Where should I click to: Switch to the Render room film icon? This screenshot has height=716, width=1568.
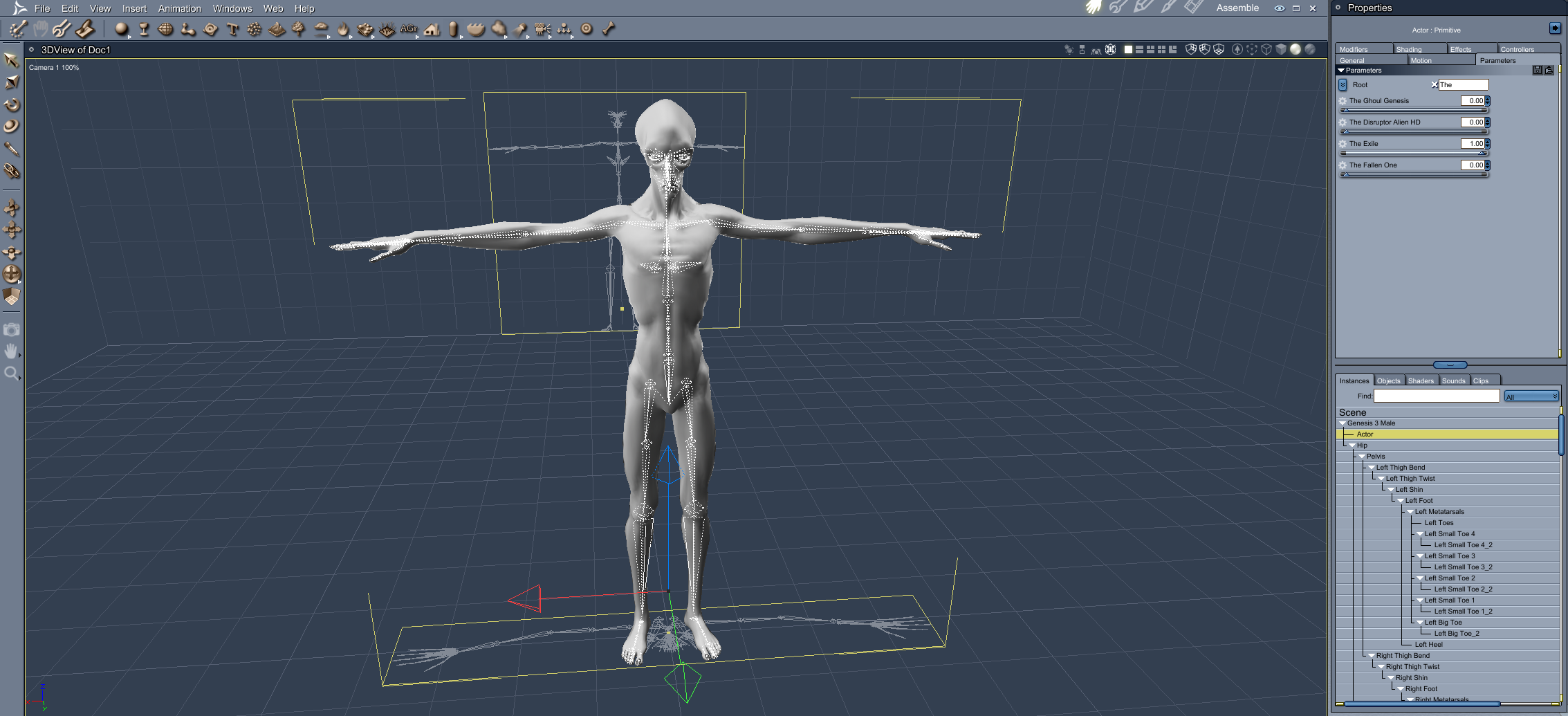(1193, 8)
